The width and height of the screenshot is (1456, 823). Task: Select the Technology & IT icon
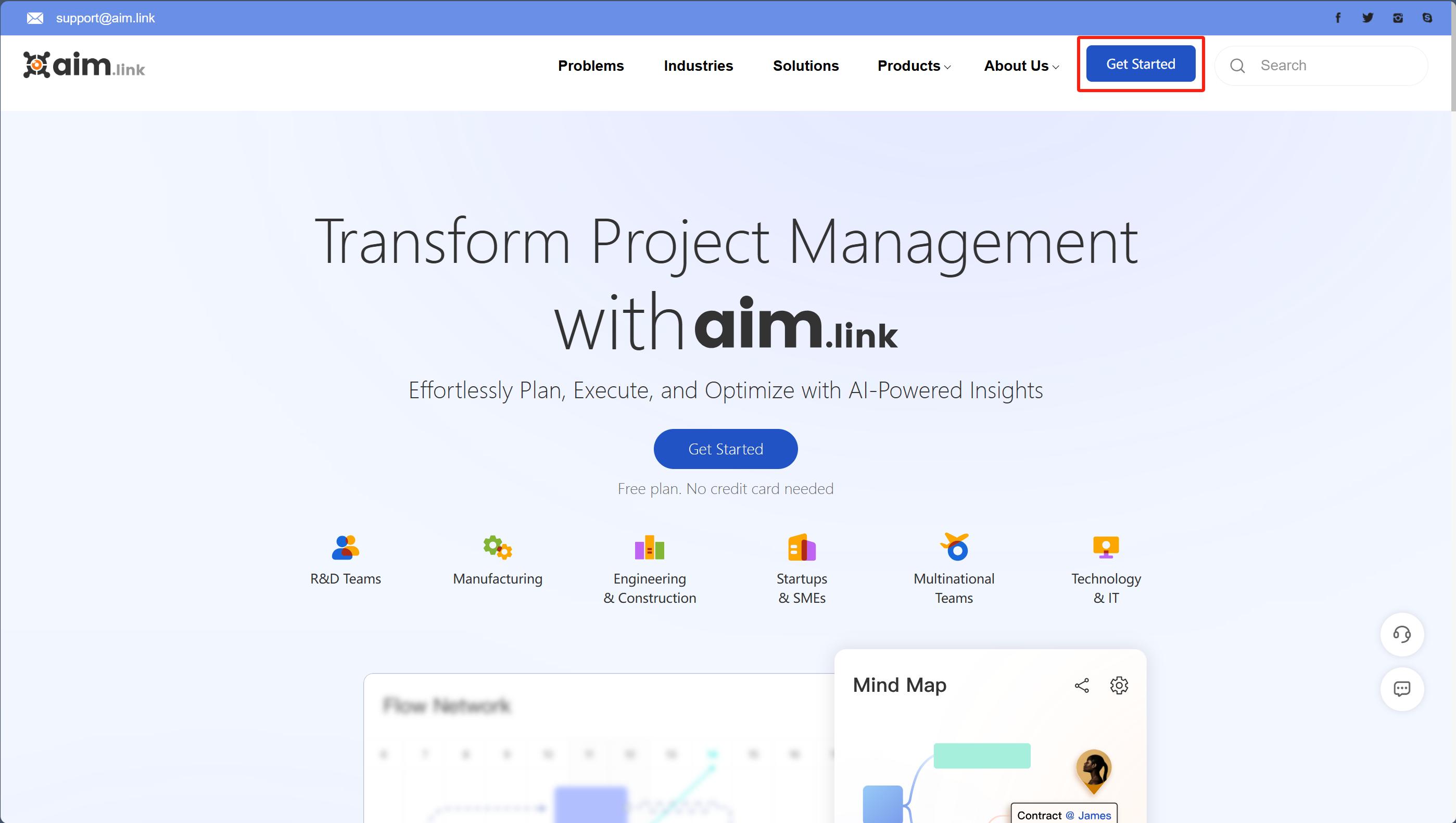1106,547
